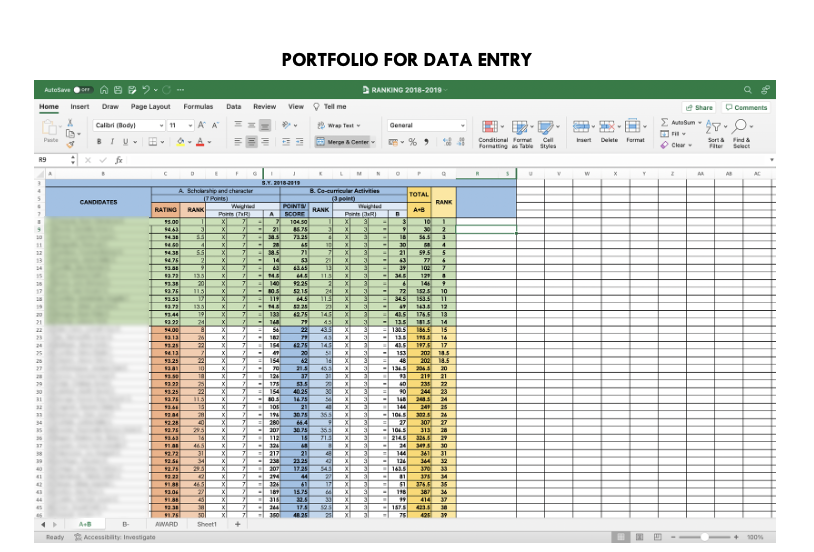The width and height of the screenshot is (814, 552).
Task: Increase font size with larger A
Action: 201,125
